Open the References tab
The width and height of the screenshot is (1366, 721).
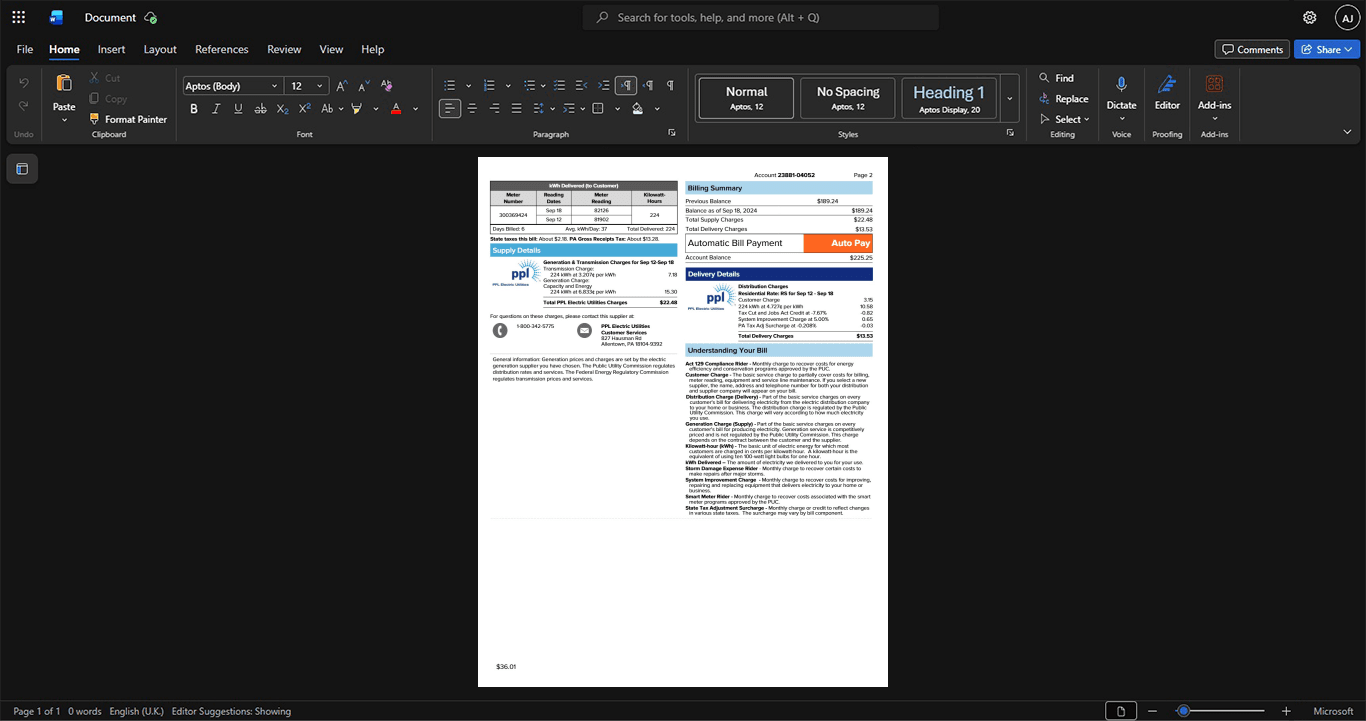coord(221,49)
